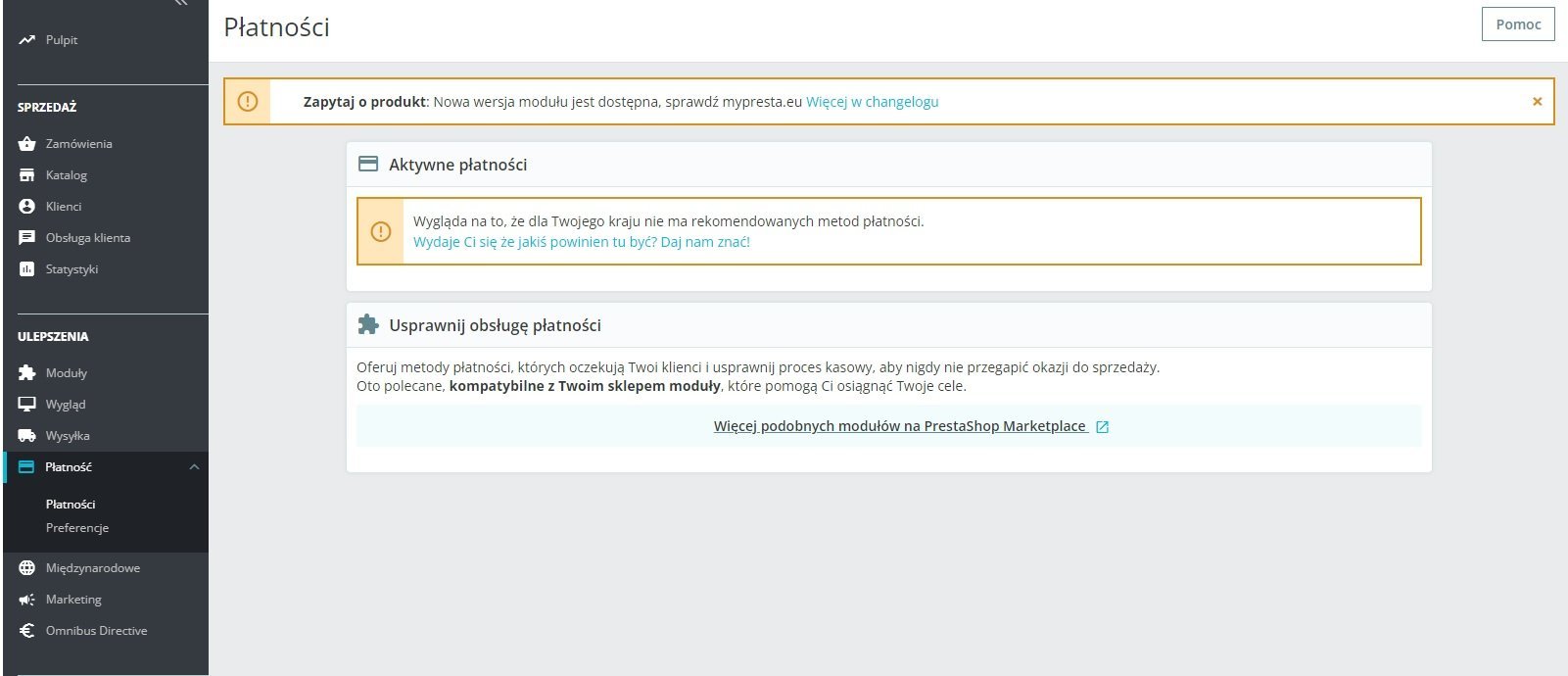Click the Moduły puzzle icon in sidebar
Viewport: 1568px width, 676px height.
coord(26,373)
